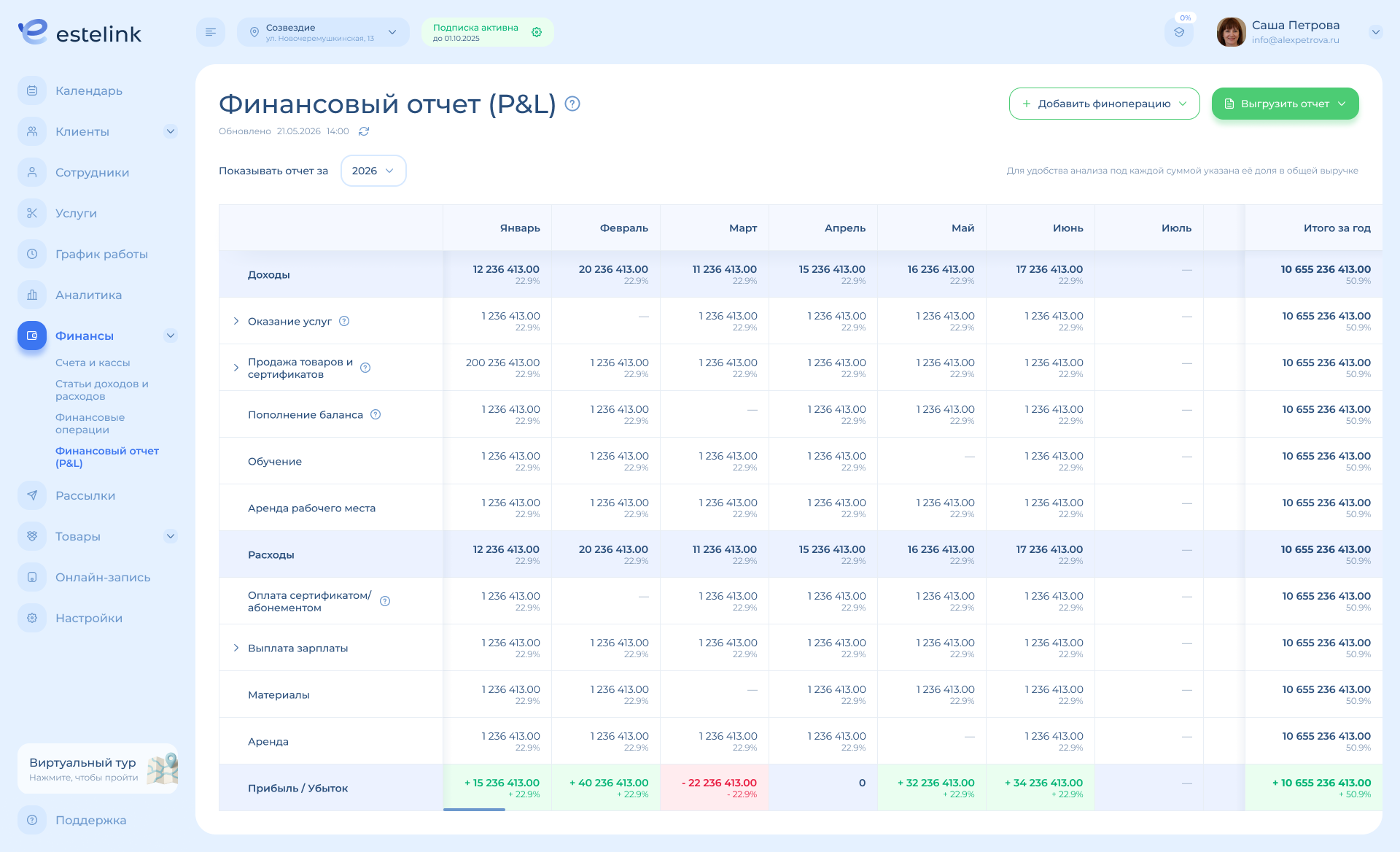
Task: Open the 2026 year dropdown
Action: pos(373,171)
